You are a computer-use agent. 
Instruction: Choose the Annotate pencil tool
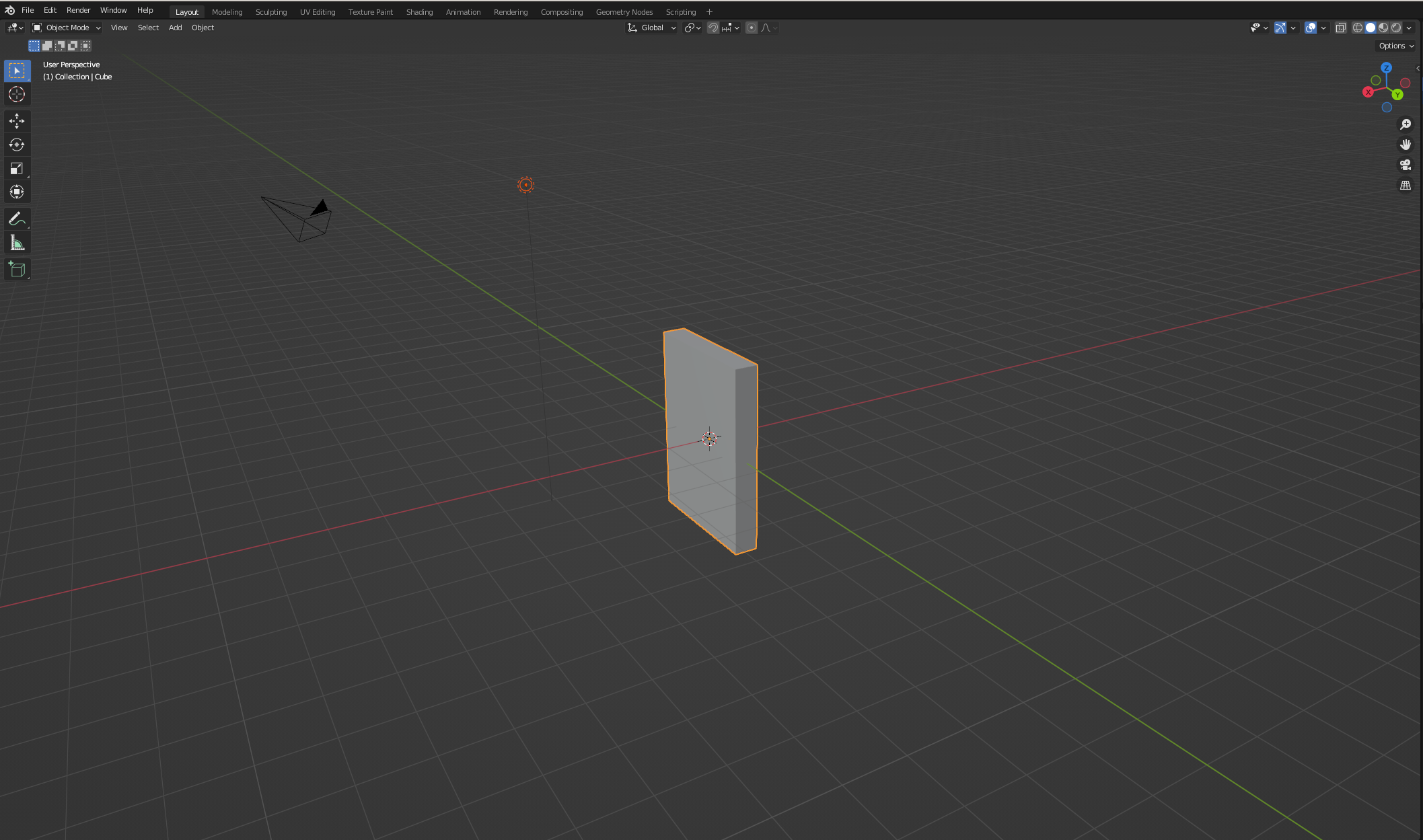tap(17, 219)
